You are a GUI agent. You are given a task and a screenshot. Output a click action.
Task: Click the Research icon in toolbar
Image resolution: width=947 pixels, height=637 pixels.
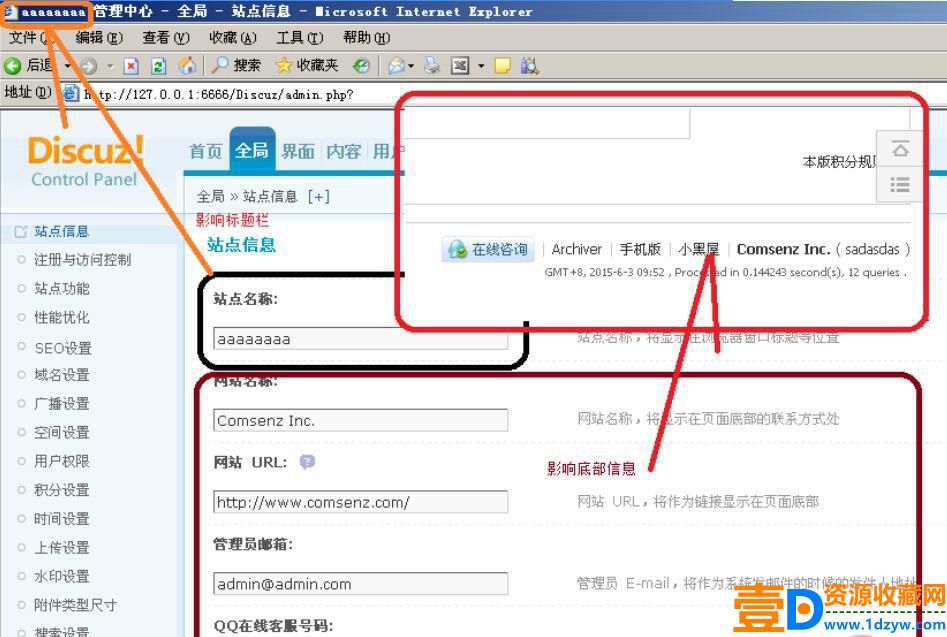pyautogui.click(x=529, y=65)
